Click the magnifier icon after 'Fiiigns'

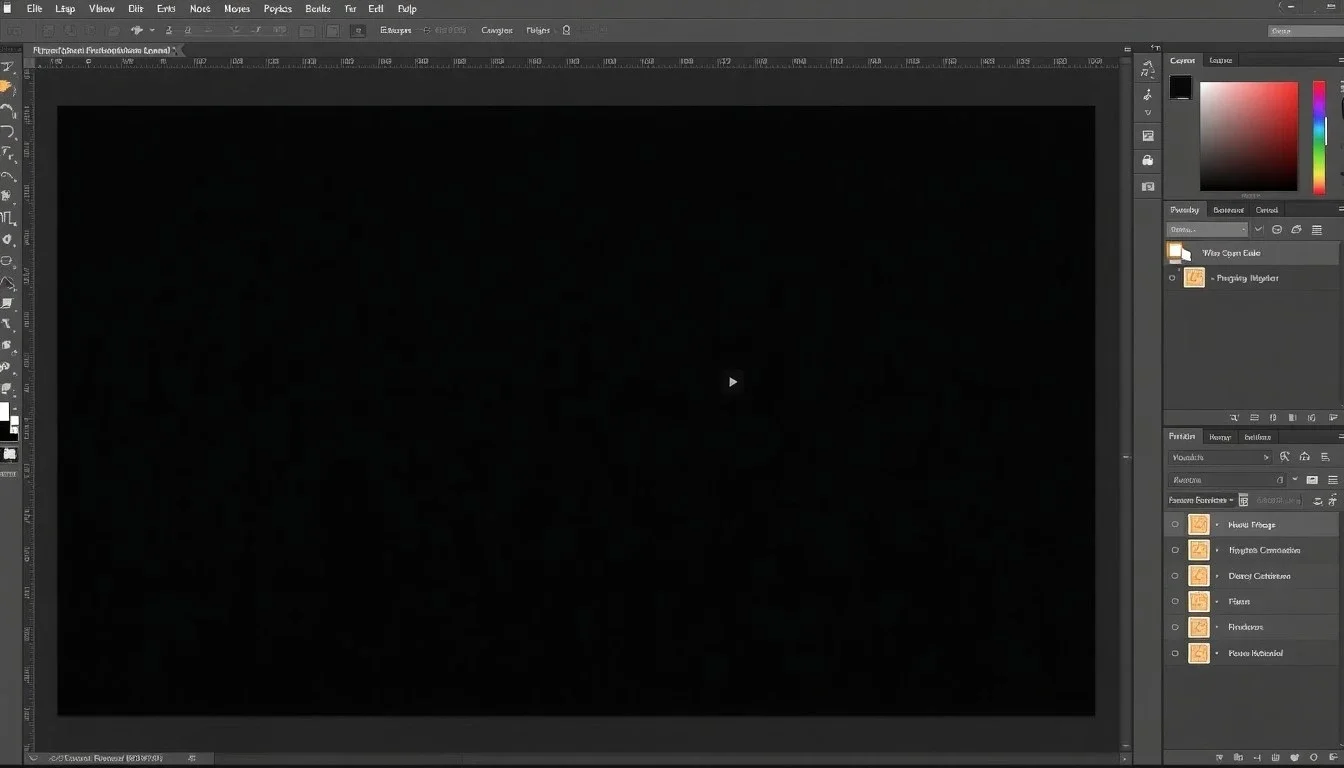pyautogui.click(x=566, y=31)
